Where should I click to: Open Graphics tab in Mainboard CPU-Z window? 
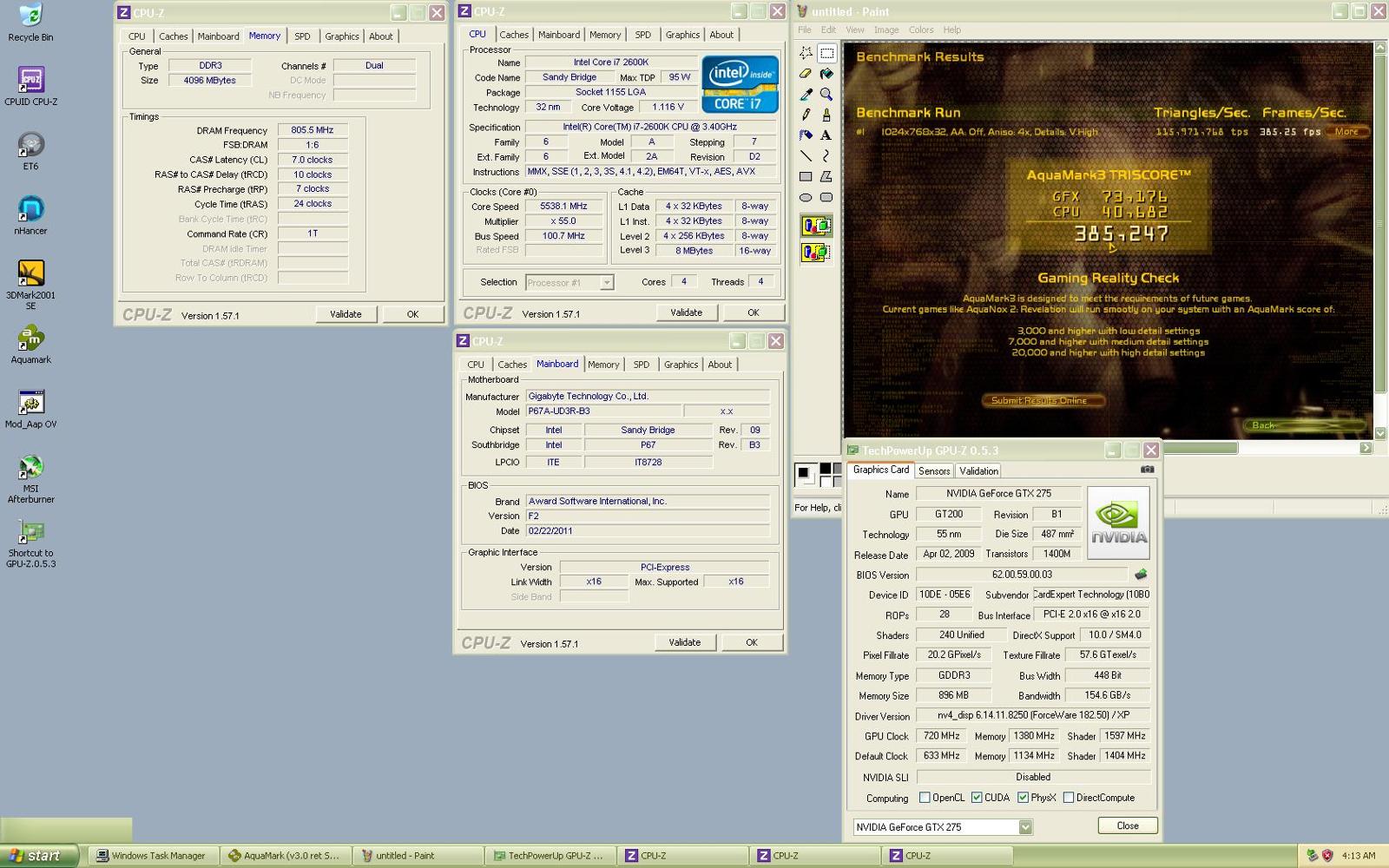[x=681, y=365]
